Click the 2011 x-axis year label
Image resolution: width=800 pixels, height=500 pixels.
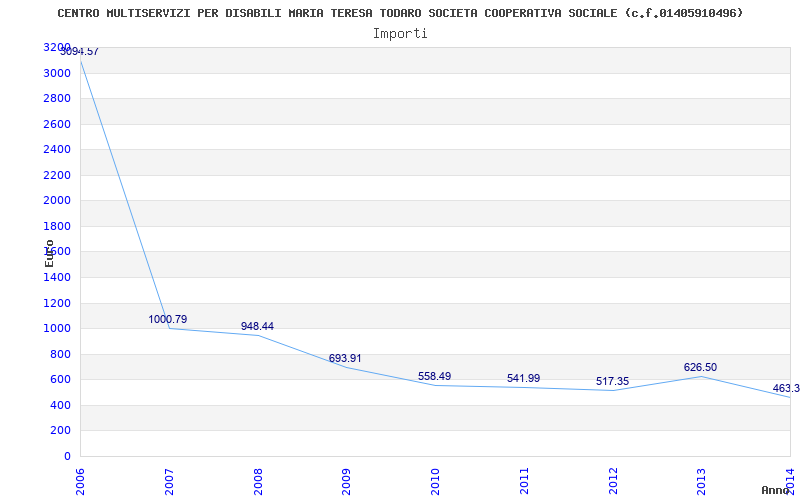coord(524,480)
